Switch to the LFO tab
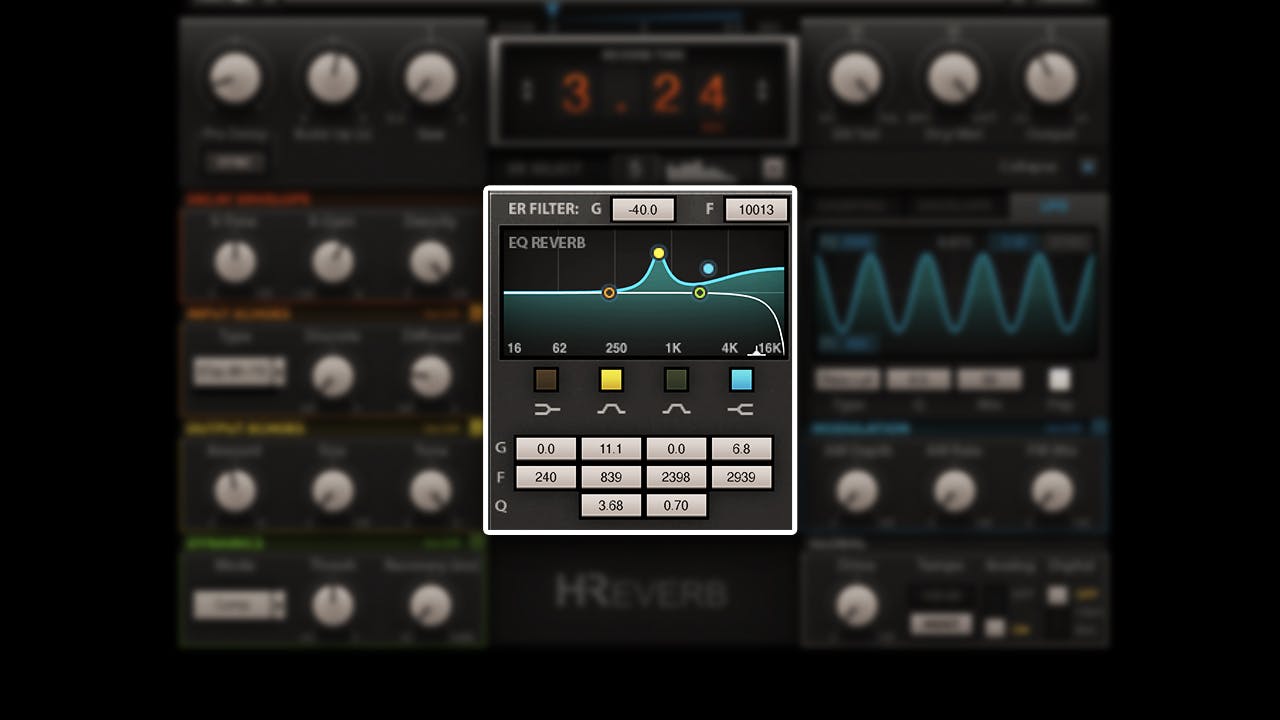 (1054, 206)
